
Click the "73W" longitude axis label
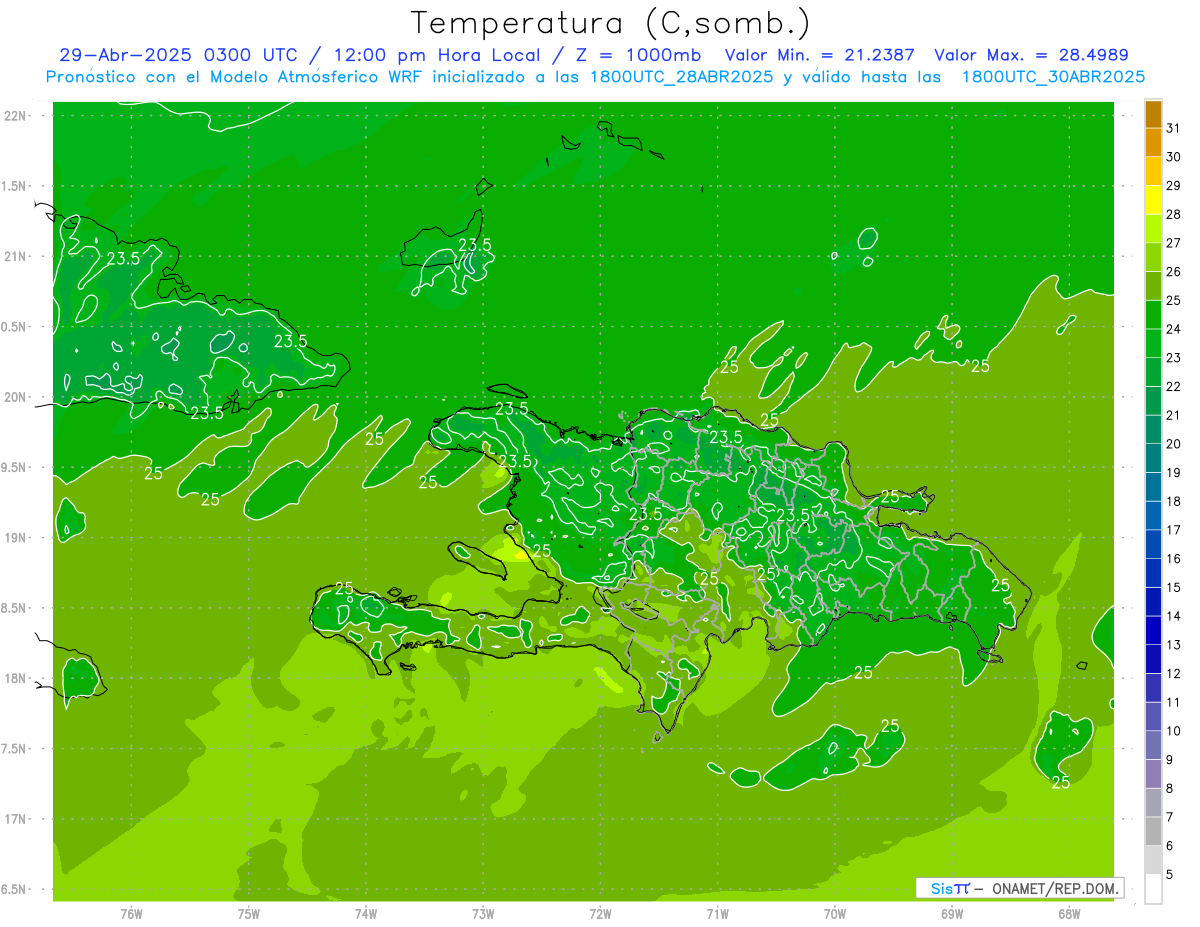pyautogui.click(x=483, y=914)
